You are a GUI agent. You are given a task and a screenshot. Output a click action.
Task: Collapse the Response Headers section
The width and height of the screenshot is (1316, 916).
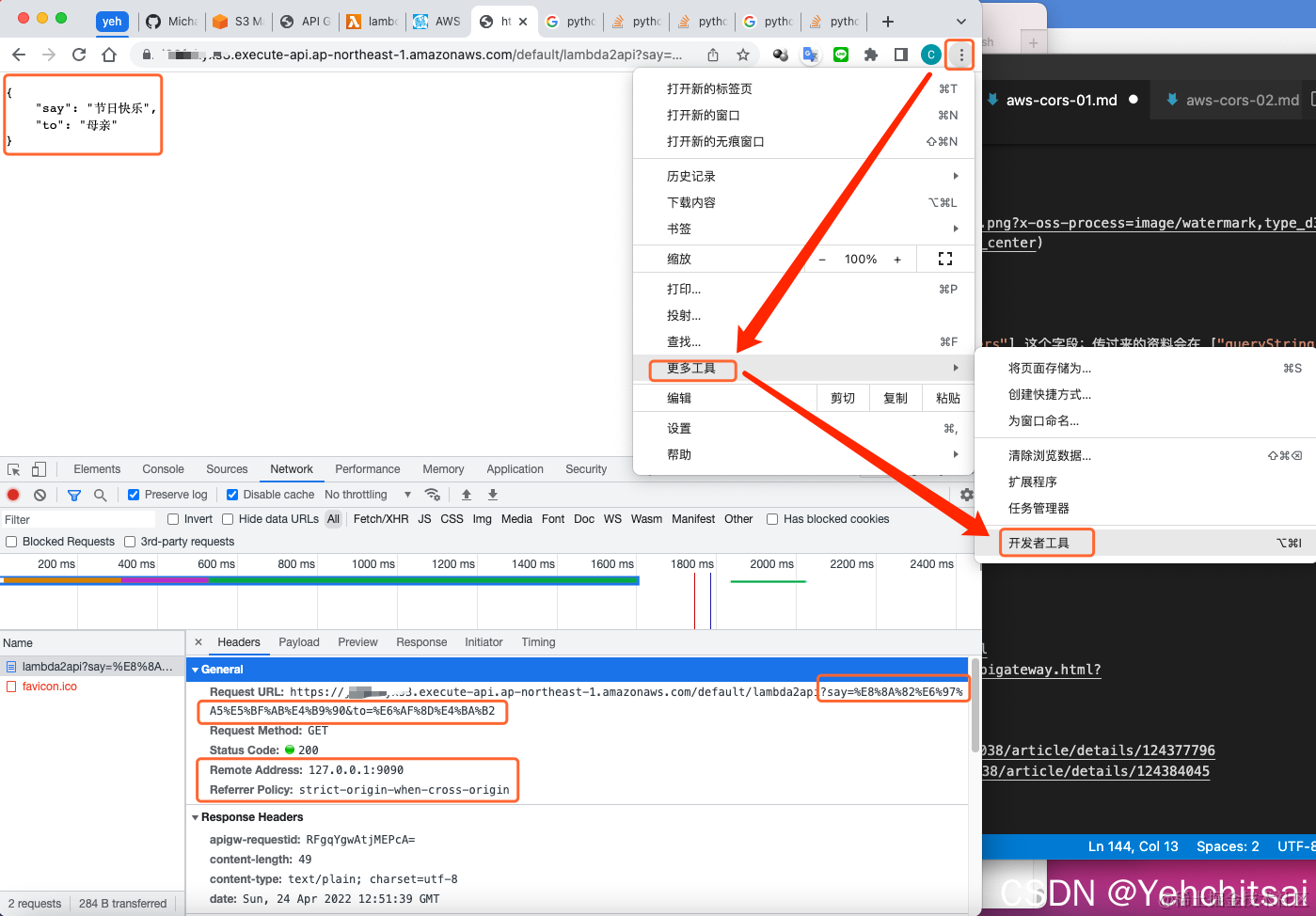click(196, 817)
